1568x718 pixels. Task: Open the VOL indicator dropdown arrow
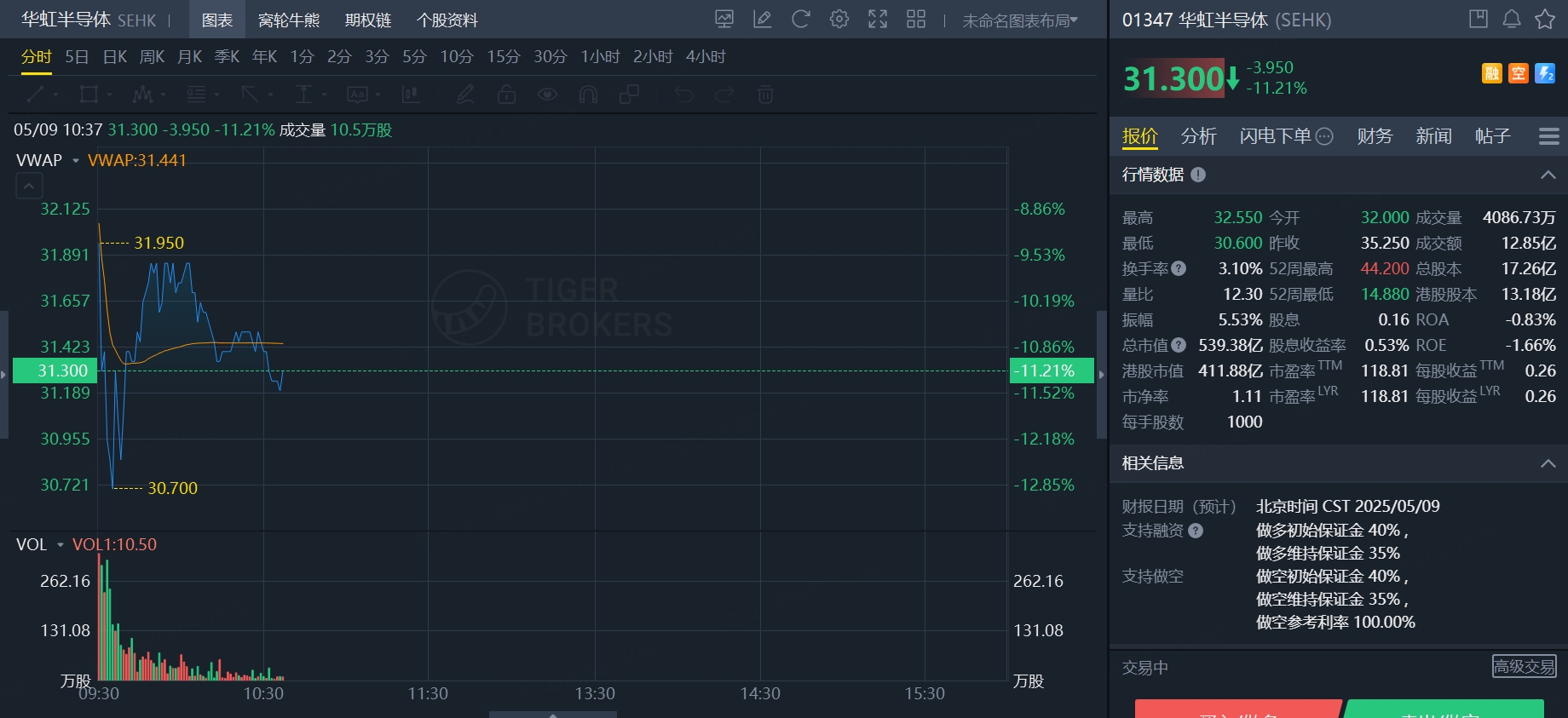coord(61,544)
